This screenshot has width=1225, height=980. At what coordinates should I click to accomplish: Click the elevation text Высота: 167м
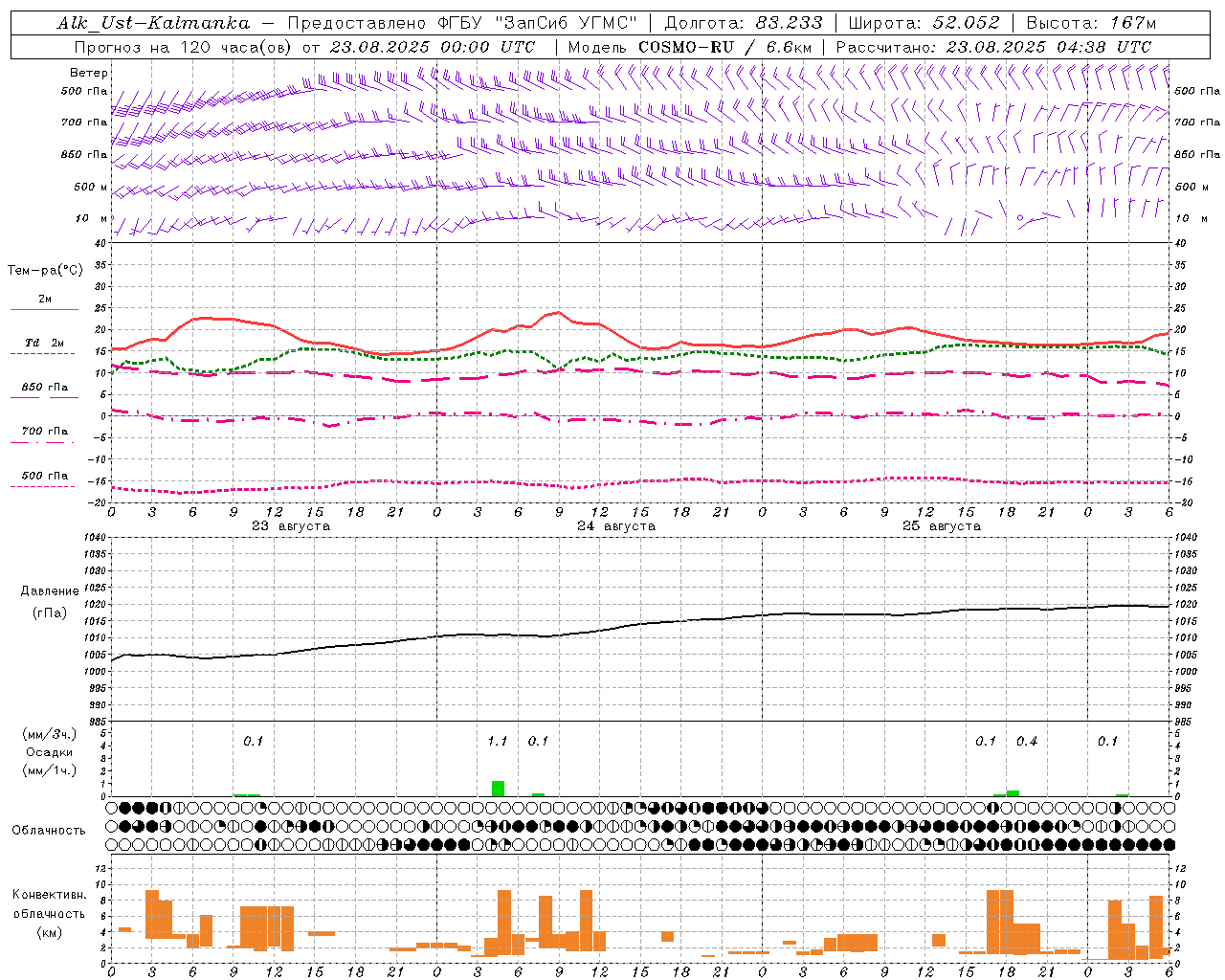(1091, 23)
